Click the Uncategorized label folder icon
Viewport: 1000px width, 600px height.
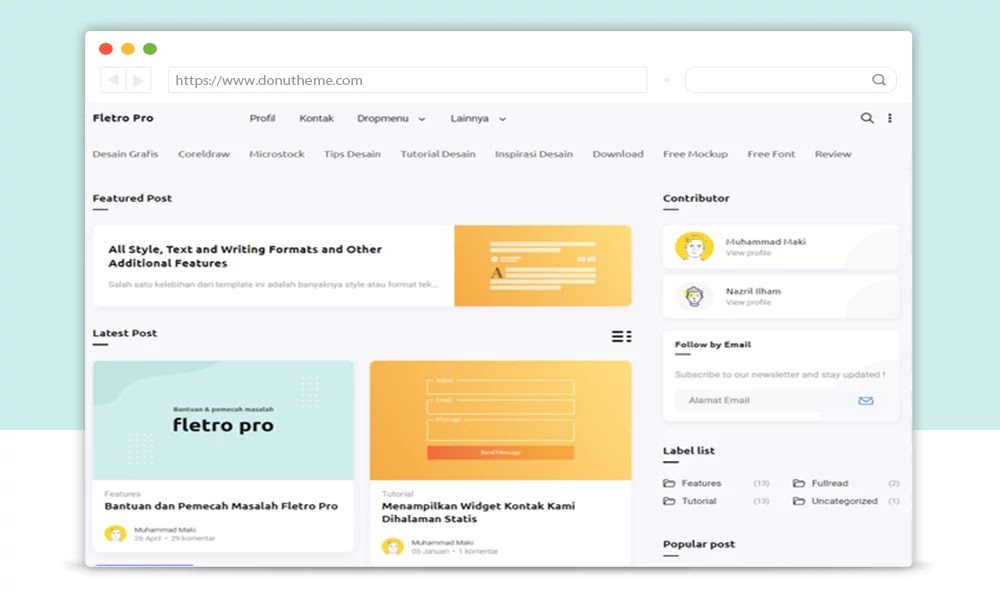click(x=798, y=501)
